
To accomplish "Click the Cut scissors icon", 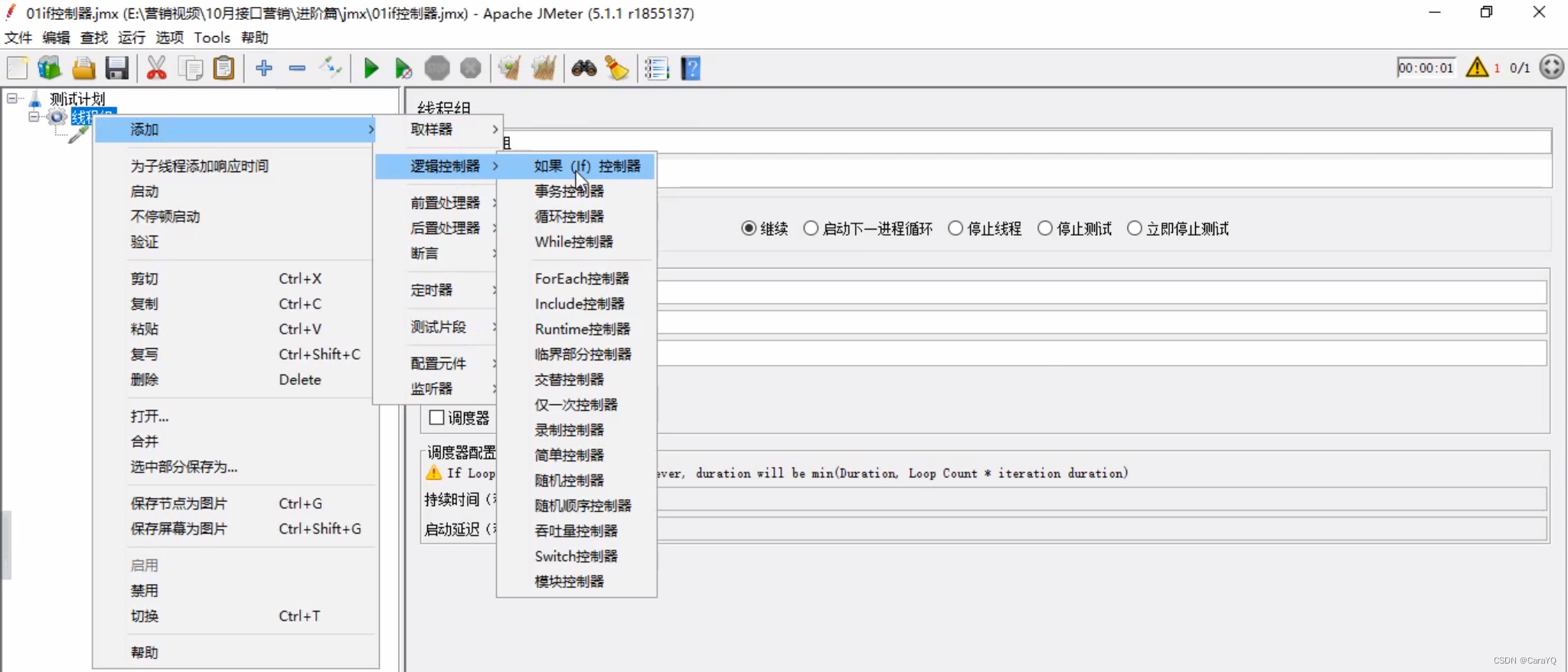I will (156, 68).
